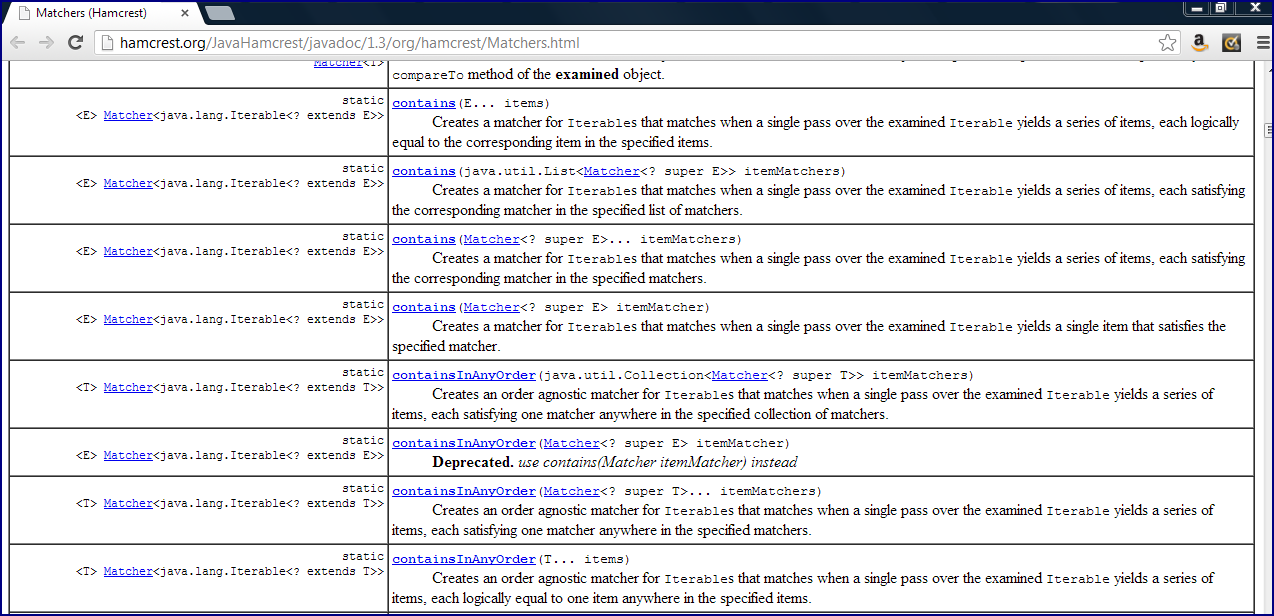Click the bold 'examined' word at top
Image resolution: width=1274 pixels, height=616 pixels.
(x=587, y=75)
